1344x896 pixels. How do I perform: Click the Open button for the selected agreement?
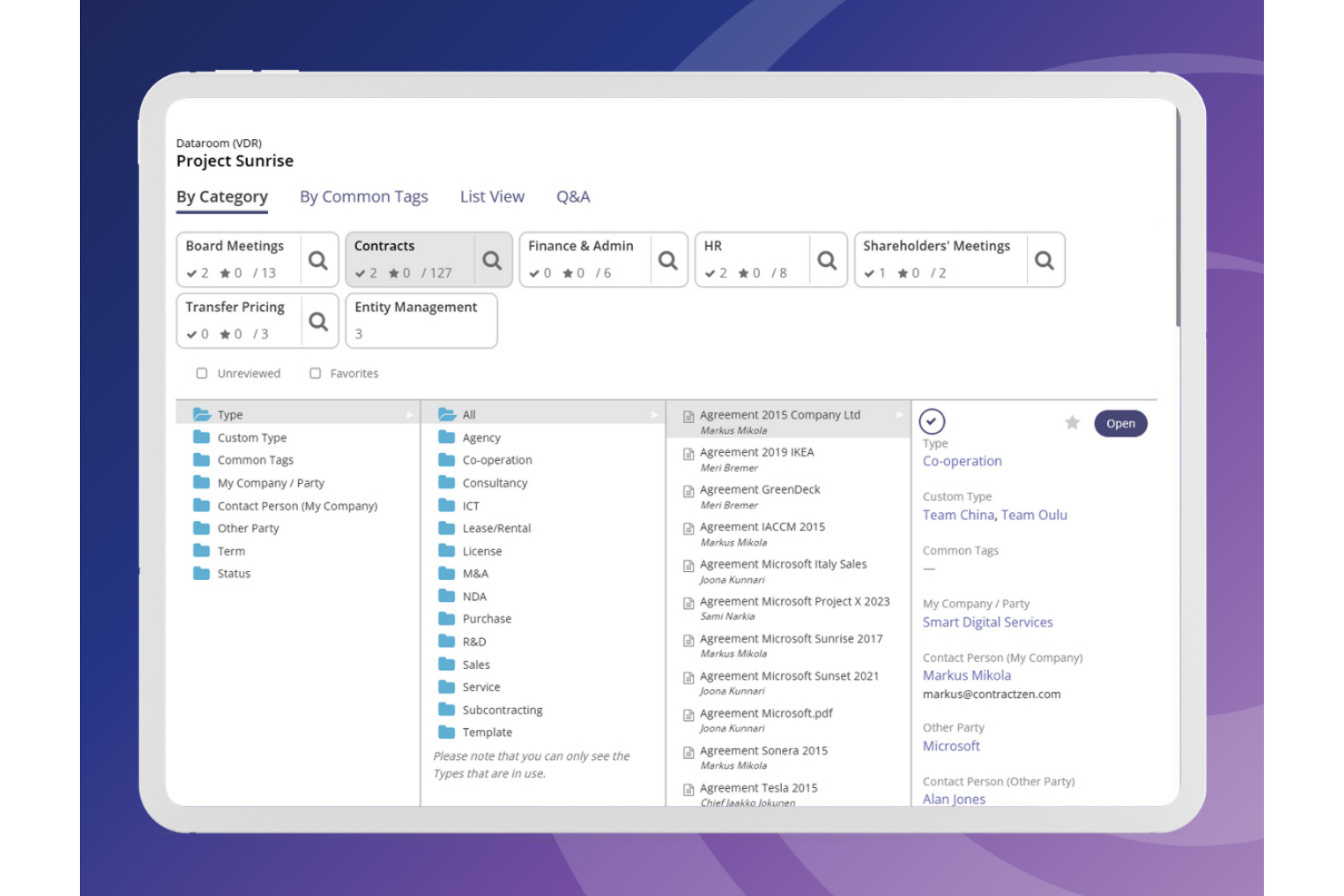(1121, 423)
